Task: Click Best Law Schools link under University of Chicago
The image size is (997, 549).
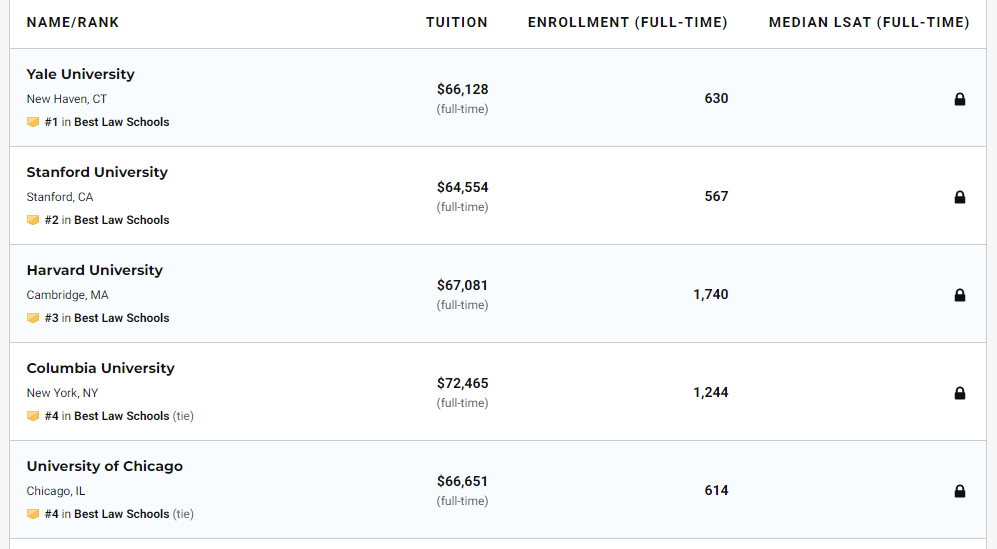Action: tap(121, 514)
